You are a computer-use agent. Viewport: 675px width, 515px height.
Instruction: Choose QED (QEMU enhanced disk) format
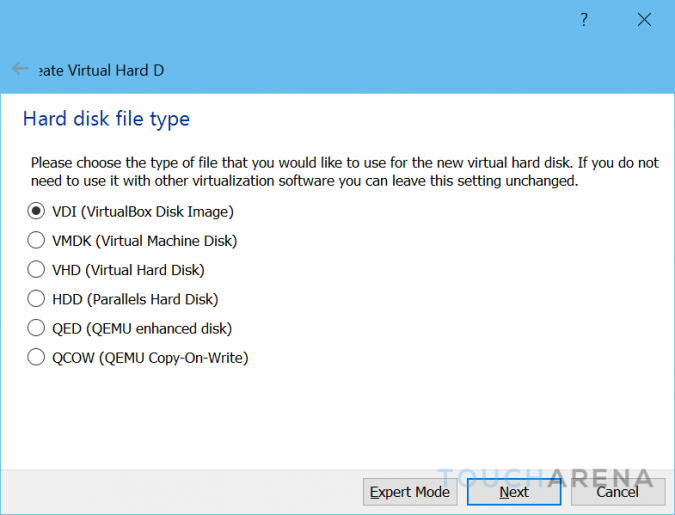(x=130, y=329)
